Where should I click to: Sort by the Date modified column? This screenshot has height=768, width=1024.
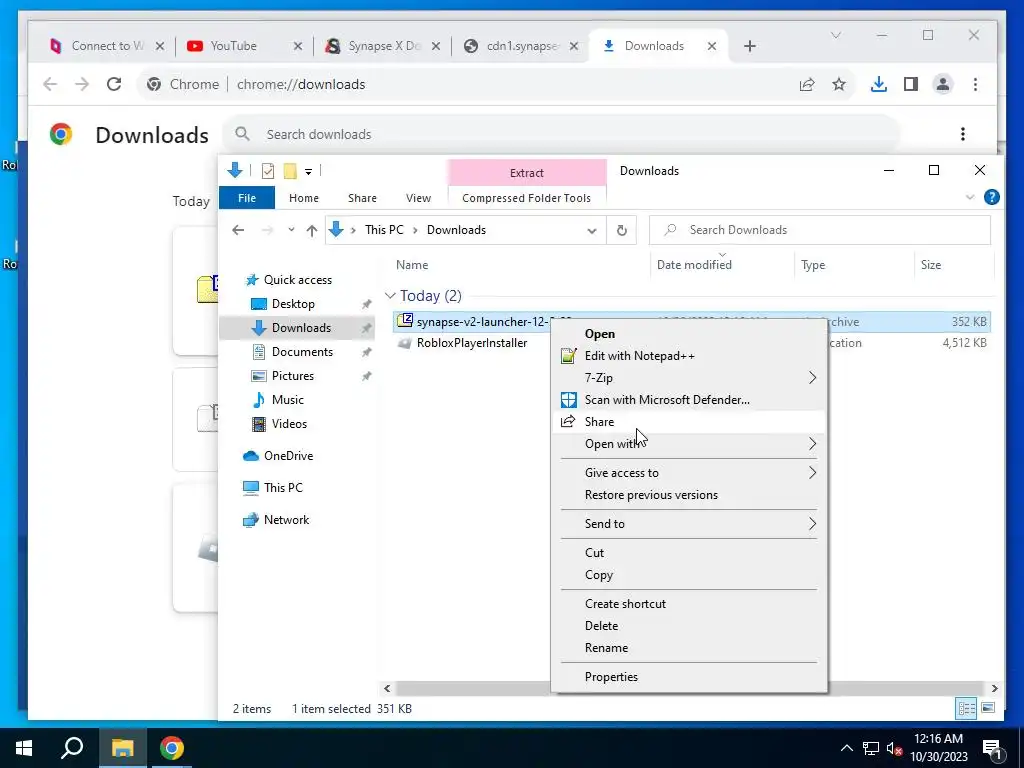tap(694, 264)
